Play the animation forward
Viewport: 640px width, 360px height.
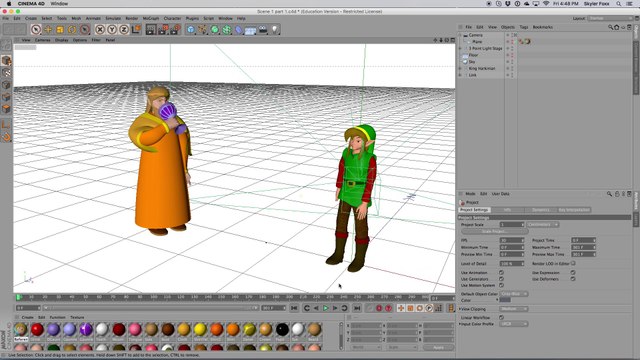[x=325, y=308]
